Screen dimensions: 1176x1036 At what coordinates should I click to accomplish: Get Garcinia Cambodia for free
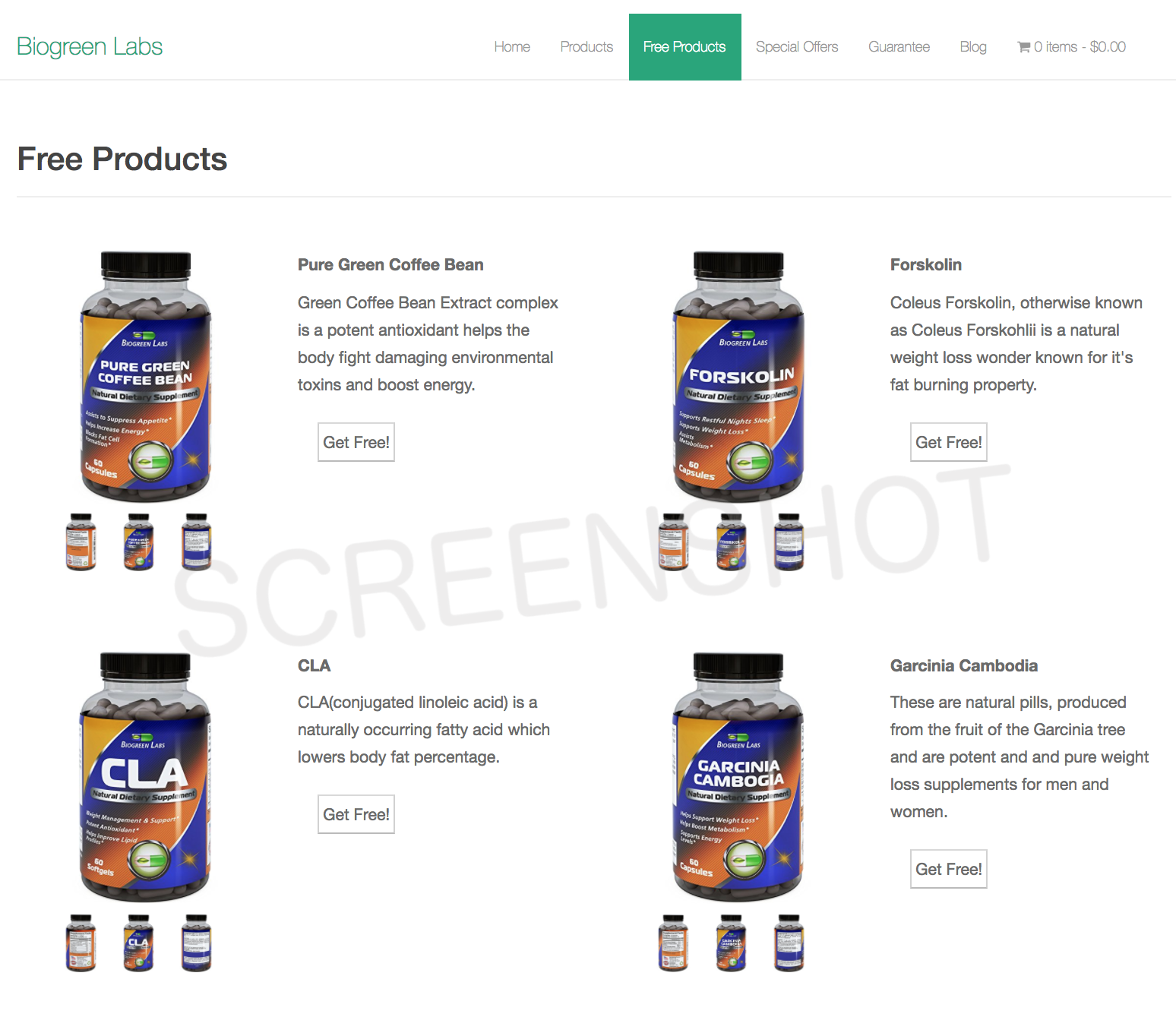click(949, 869)
